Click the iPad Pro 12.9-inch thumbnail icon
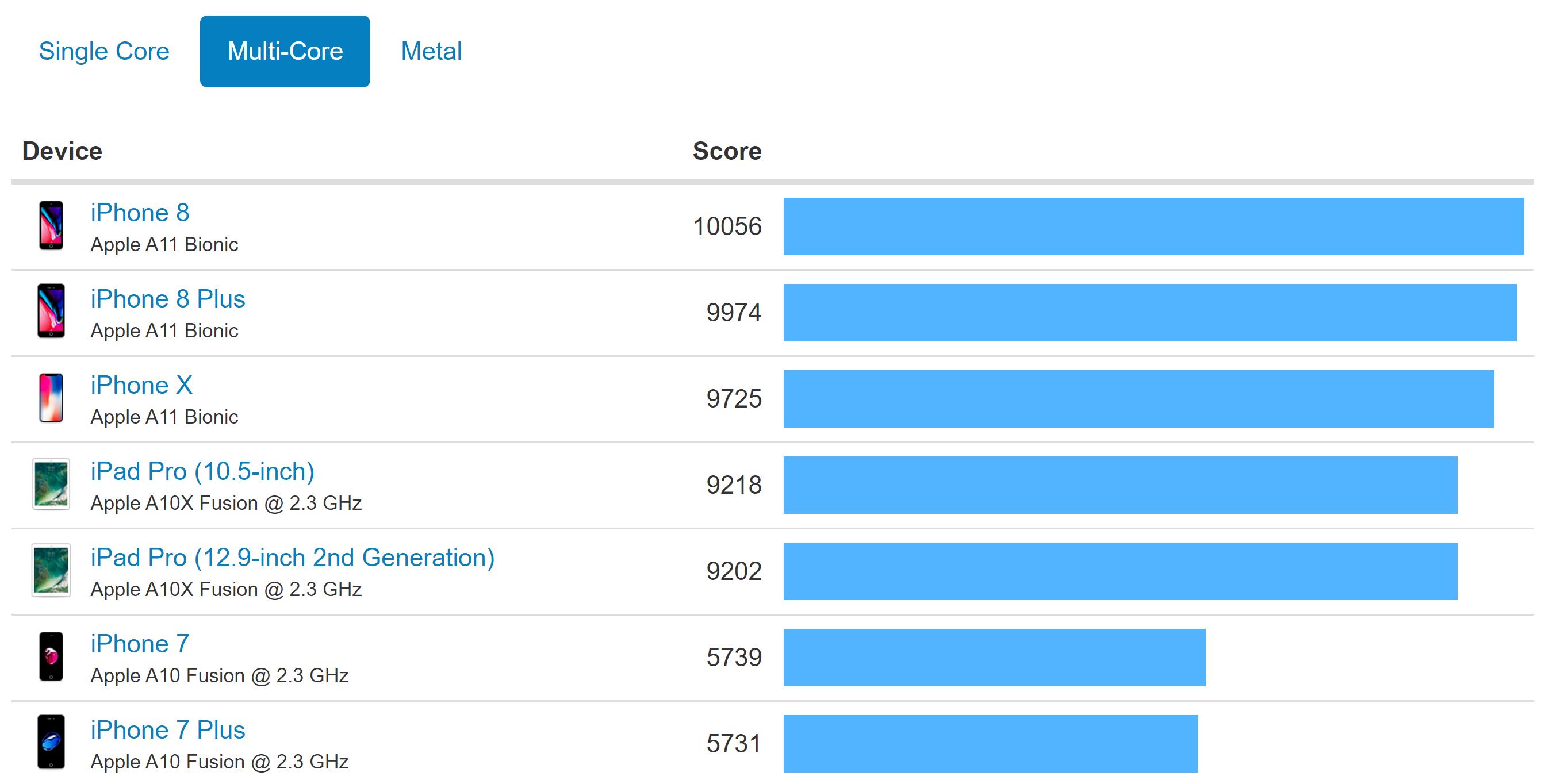This screenshot has width=1549, height=784. [51, 571]
